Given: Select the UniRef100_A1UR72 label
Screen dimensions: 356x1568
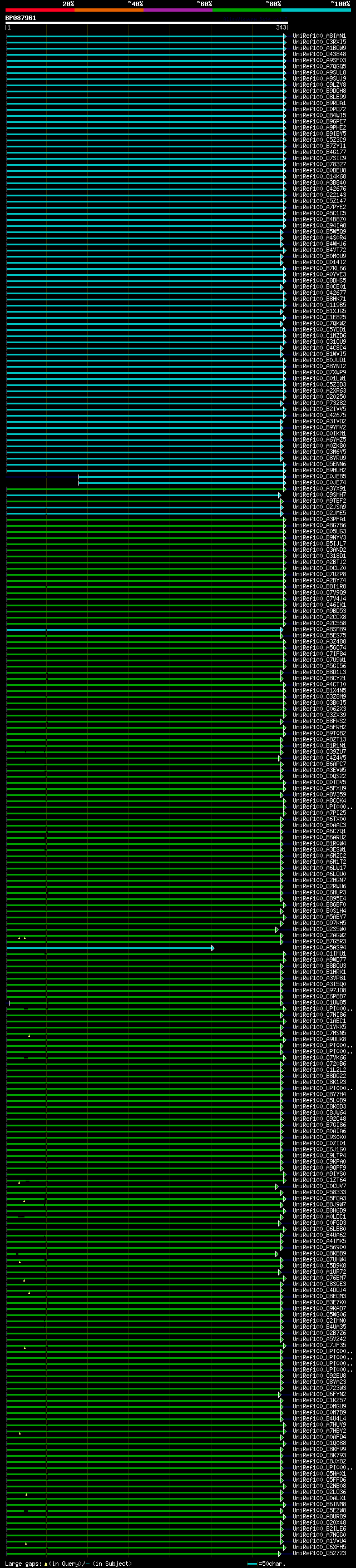Looking at the screenshot, I should (319, 1272).
